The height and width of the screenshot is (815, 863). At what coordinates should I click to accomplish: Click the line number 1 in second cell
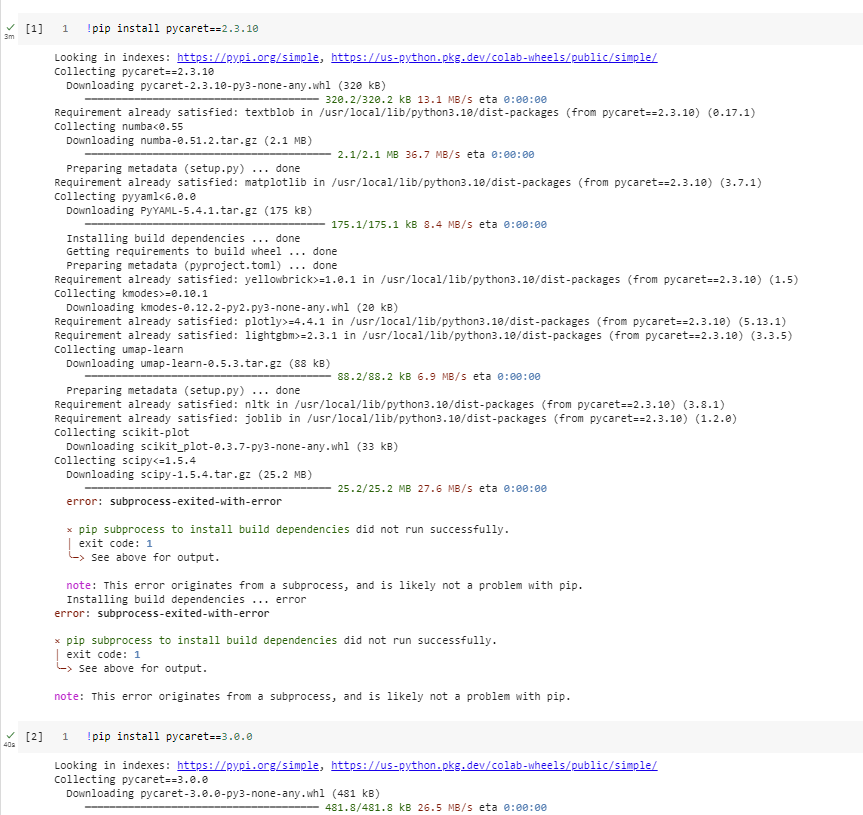click(x=65, y=735)
